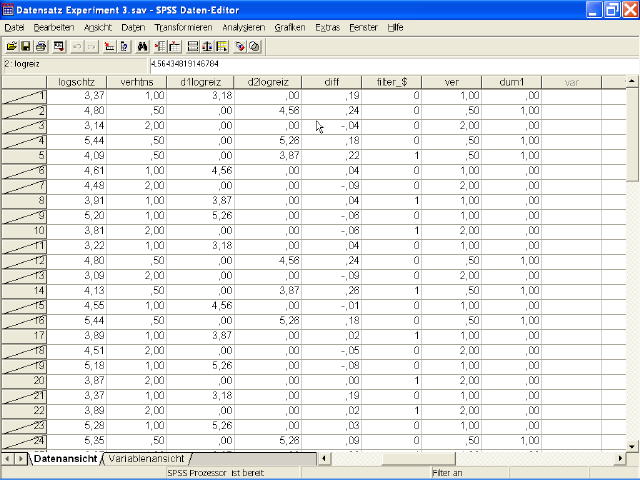Click the Save file floppy disk icon
The width and height of the screenshot is (640, 480).
click(26, 46)
